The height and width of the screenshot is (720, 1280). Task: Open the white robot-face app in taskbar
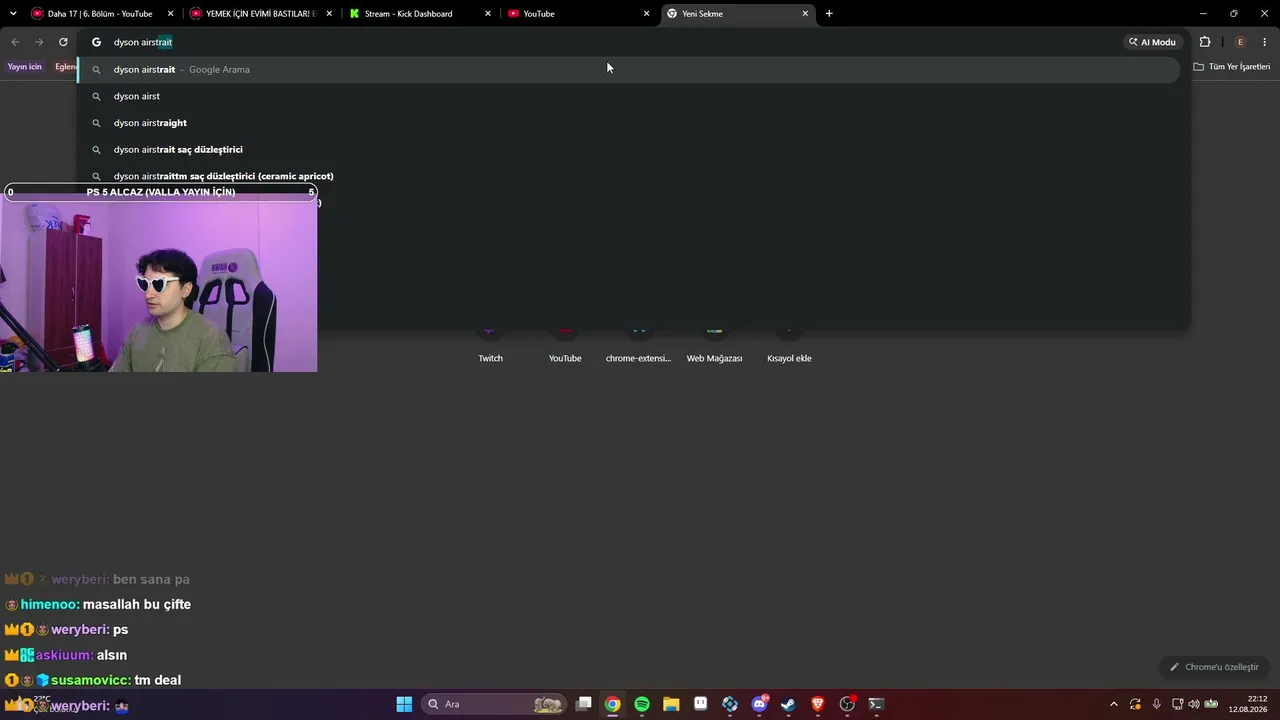(701, 704)
